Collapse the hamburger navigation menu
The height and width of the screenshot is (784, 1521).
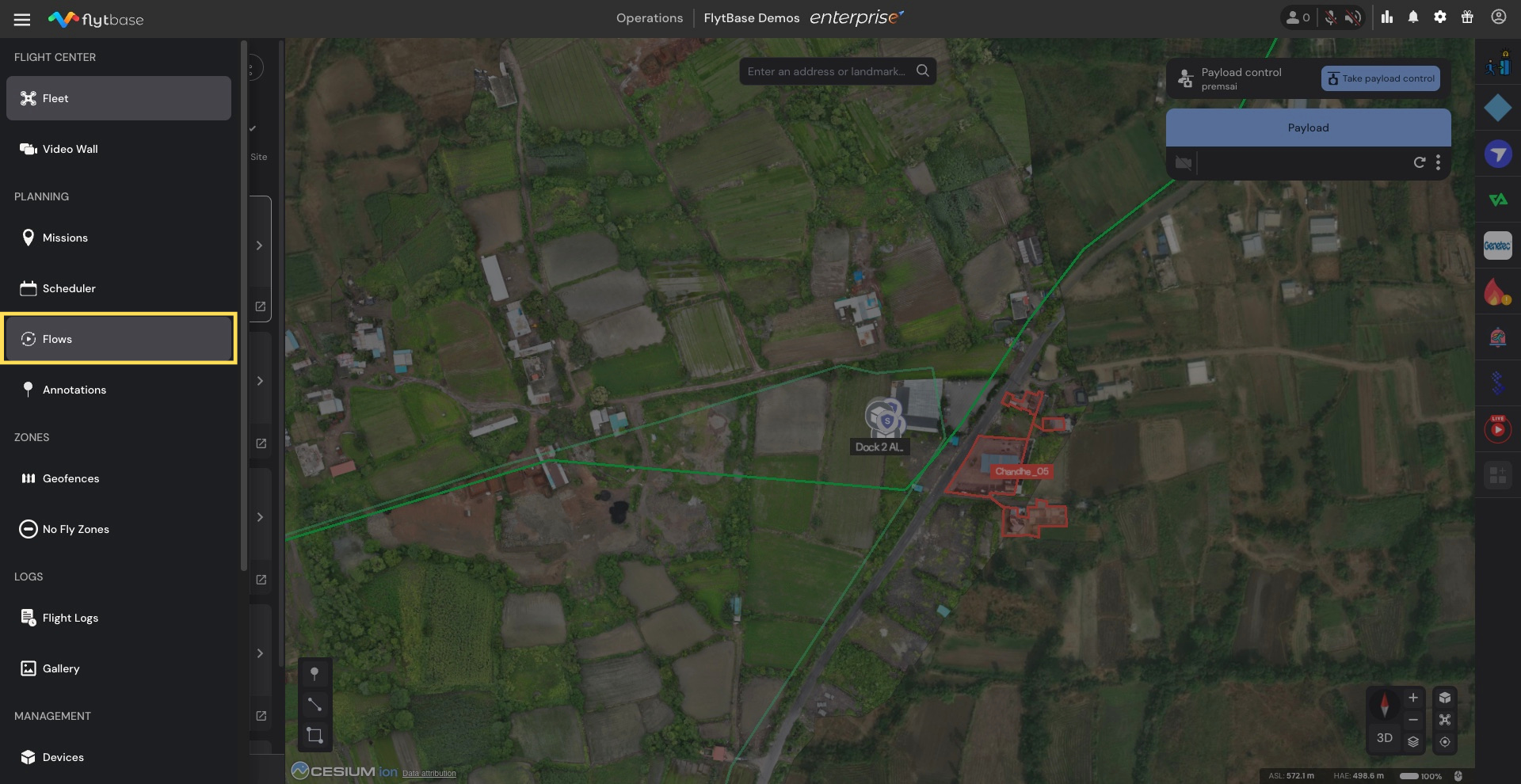[22, 19]
